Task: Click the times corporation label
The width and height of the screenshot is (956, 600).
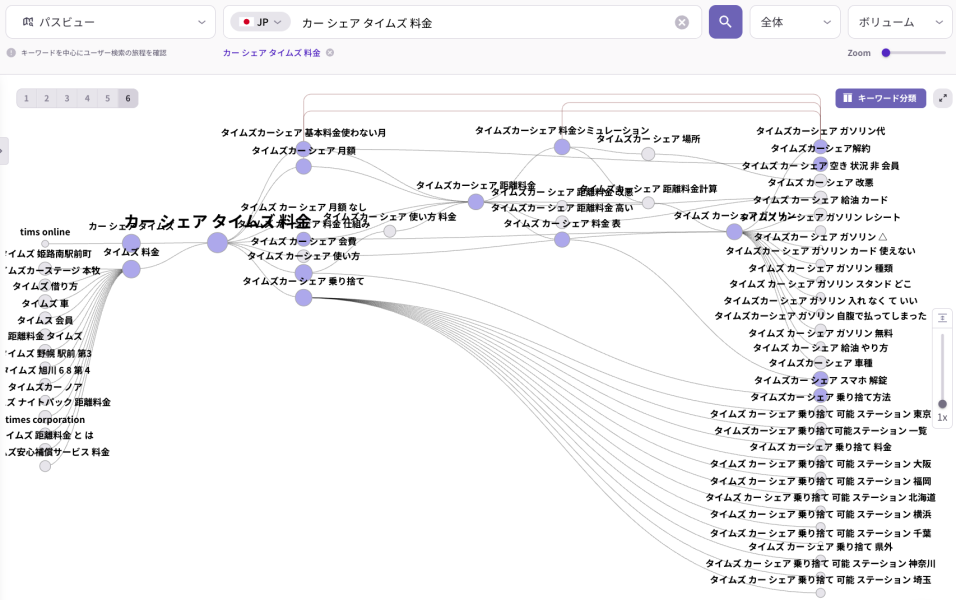Action: (45, 420)
